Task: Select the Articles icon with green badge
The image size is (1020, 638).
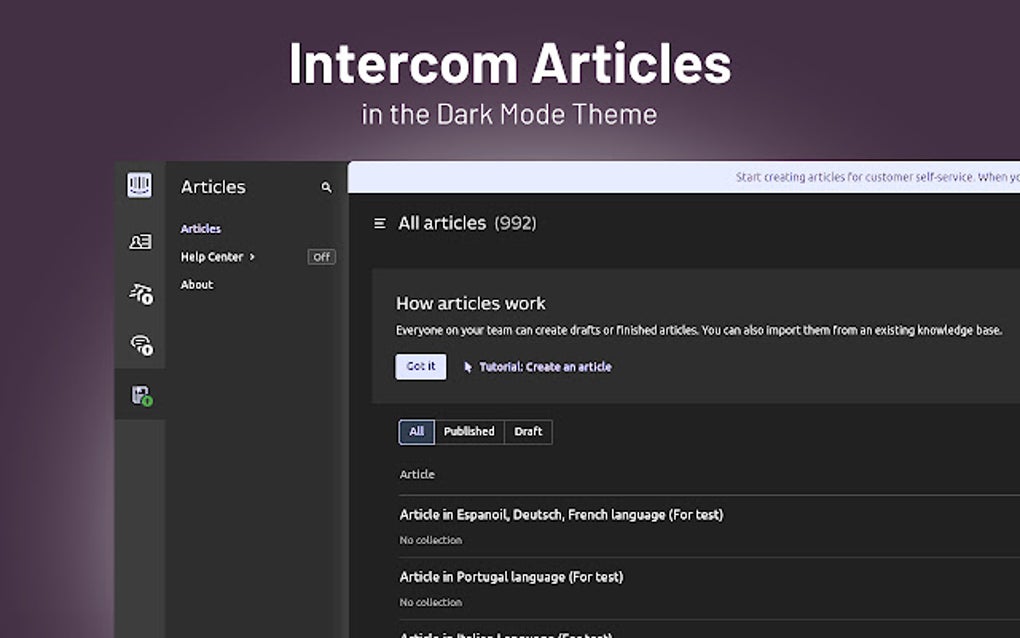Action: pyautogui.click(x=139, y=394)
